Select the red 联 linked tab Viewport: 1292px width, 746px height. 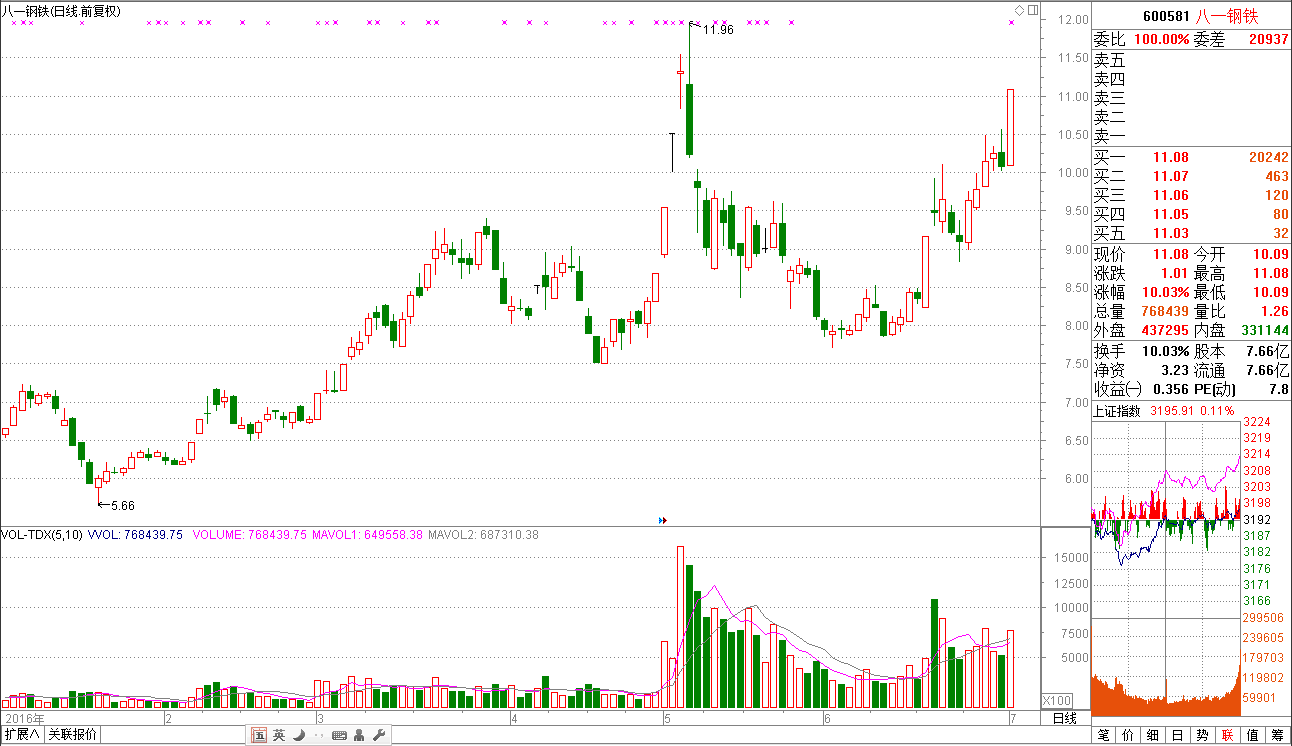point(1228,735)
